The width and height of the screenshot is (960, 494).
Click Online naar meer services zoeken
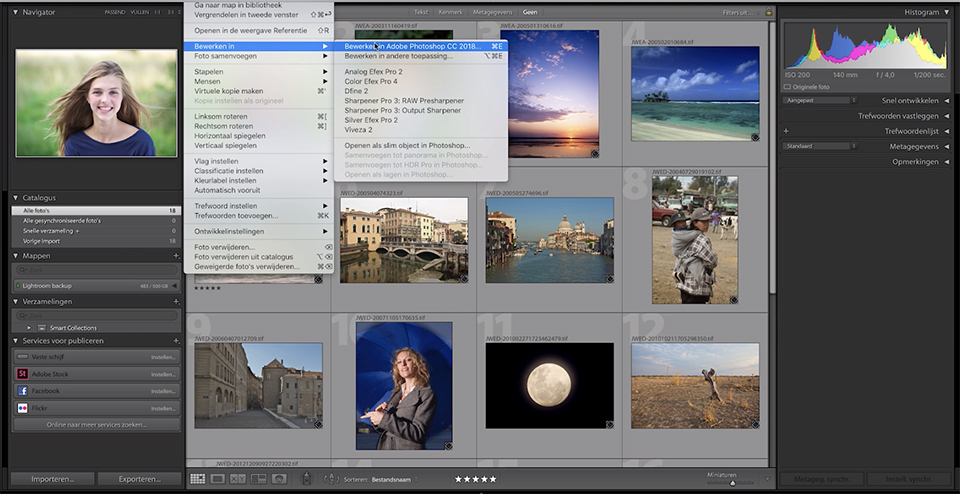click(97, 424)
